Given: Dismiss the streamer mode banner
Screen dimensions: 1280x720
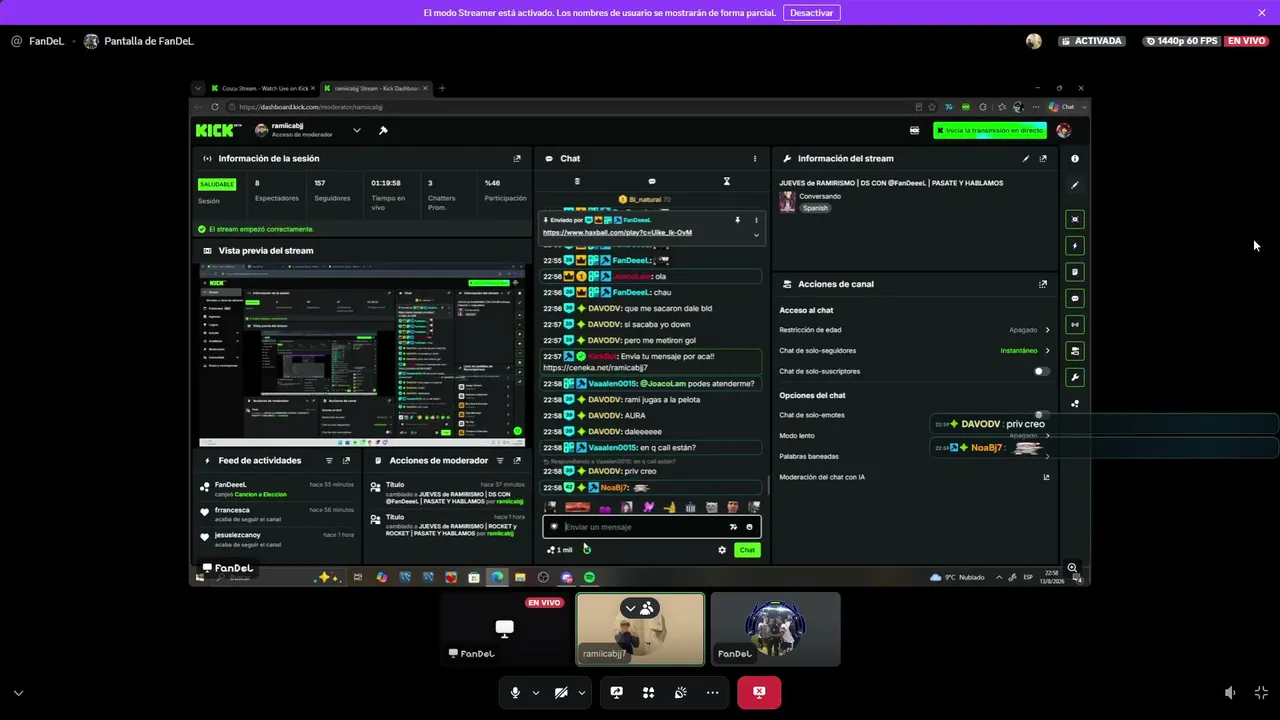Looking at the screenshot, I should (1262, 13).
